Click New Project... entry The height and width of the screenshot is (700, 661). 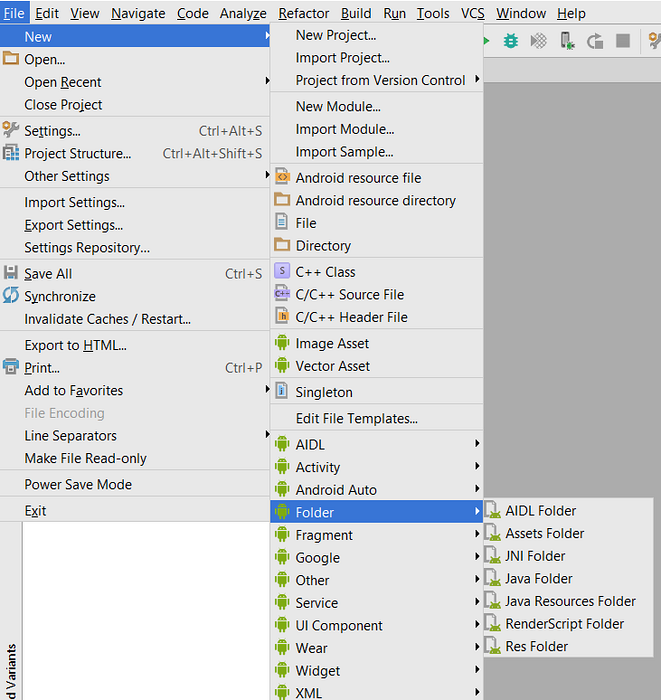point(336,35)
